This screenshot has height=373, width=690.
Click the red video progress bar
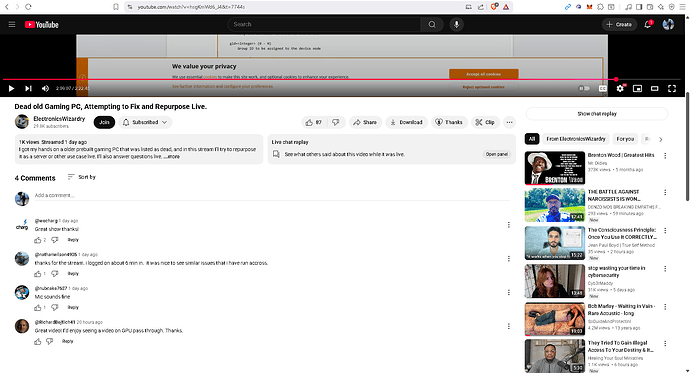(x=309, y=79)
